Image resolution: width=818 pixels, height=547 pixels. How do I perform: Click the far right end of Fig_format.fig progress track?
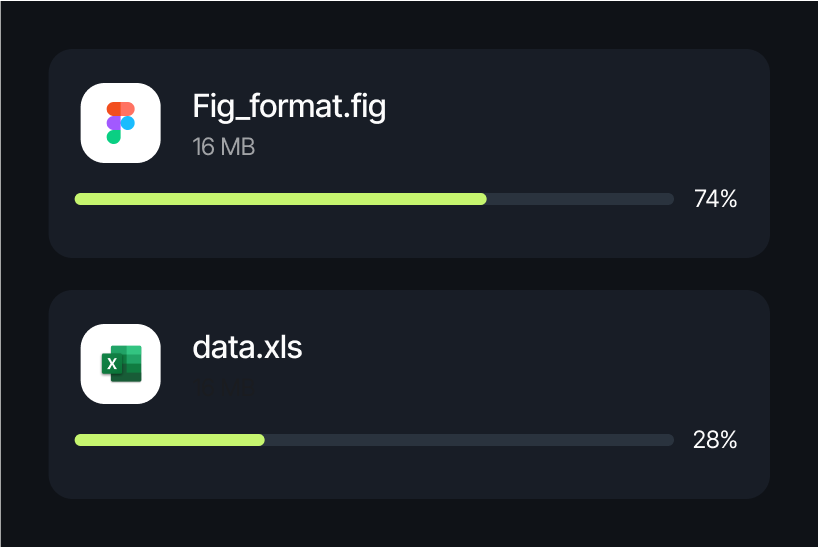click(x=670, y=199)
